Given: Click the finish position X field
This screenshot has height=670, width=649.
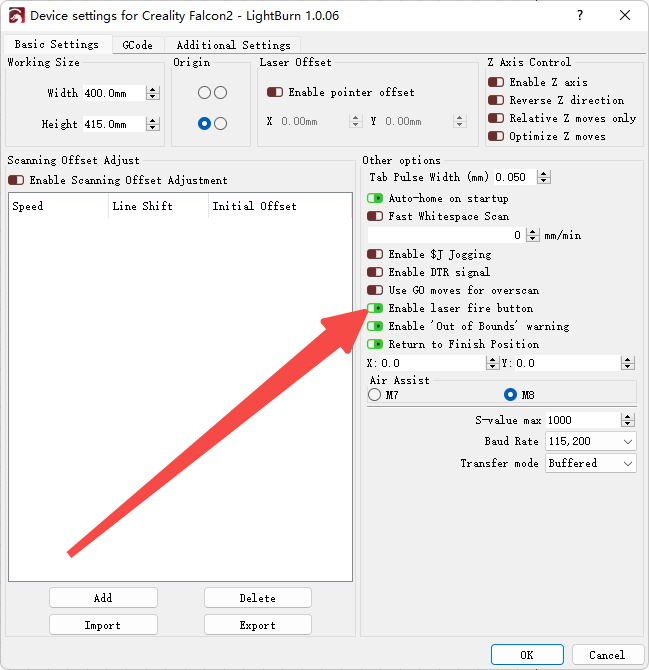Looking at the screenshot, I should [x=432, y=363].
